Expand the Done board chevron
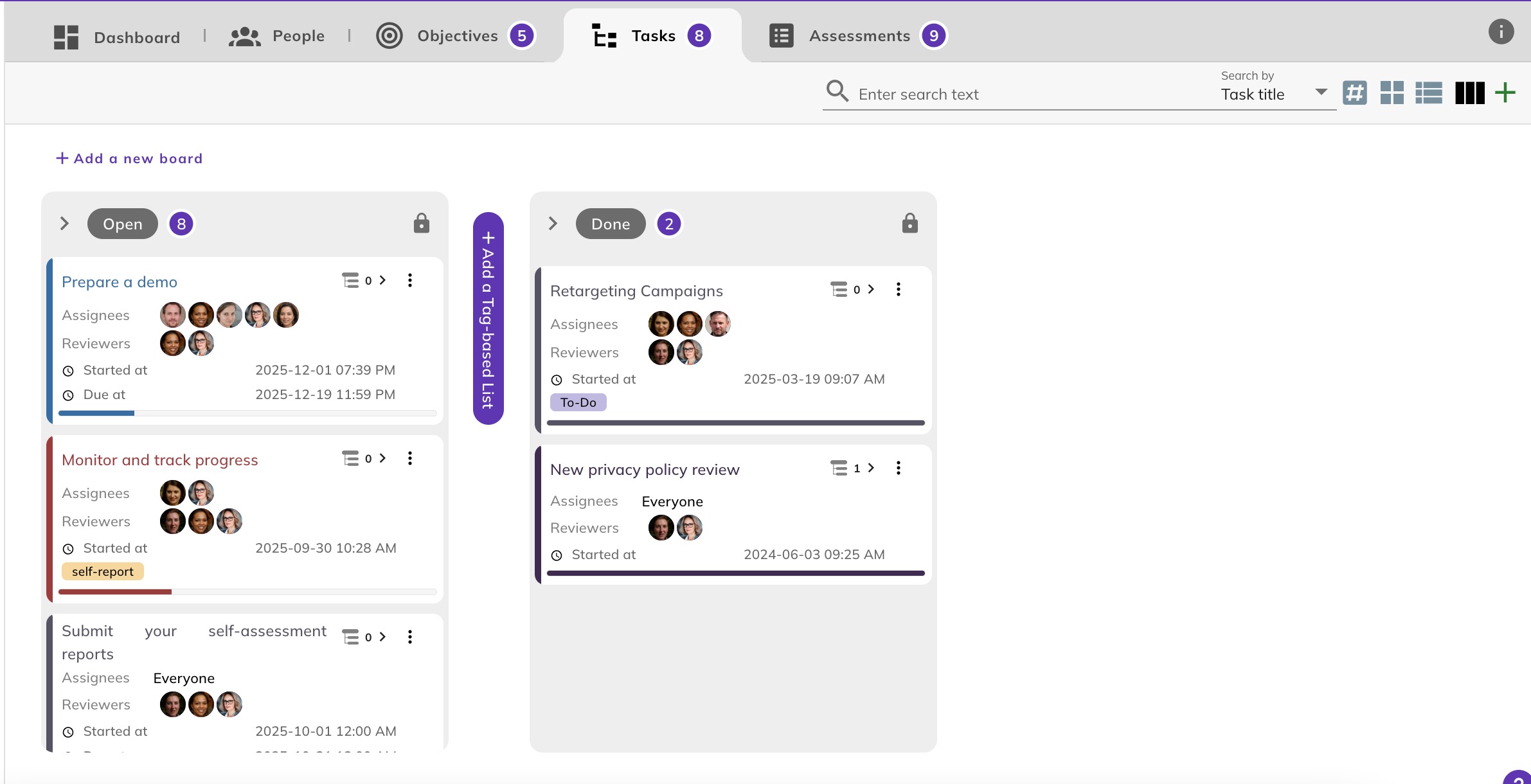Viewport: 1531px width, 784px height. [x=553, y=224]
